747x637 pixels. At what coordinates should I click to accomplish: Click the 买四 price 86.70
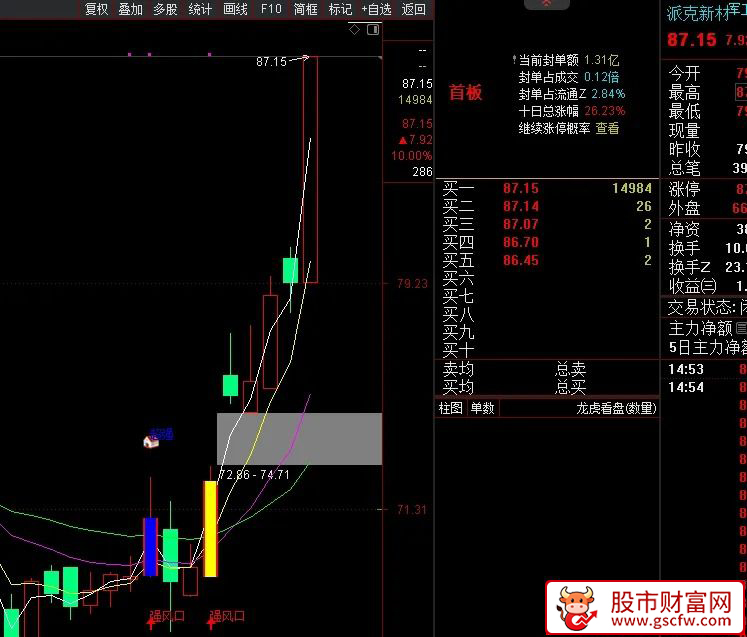pos(521,243)
